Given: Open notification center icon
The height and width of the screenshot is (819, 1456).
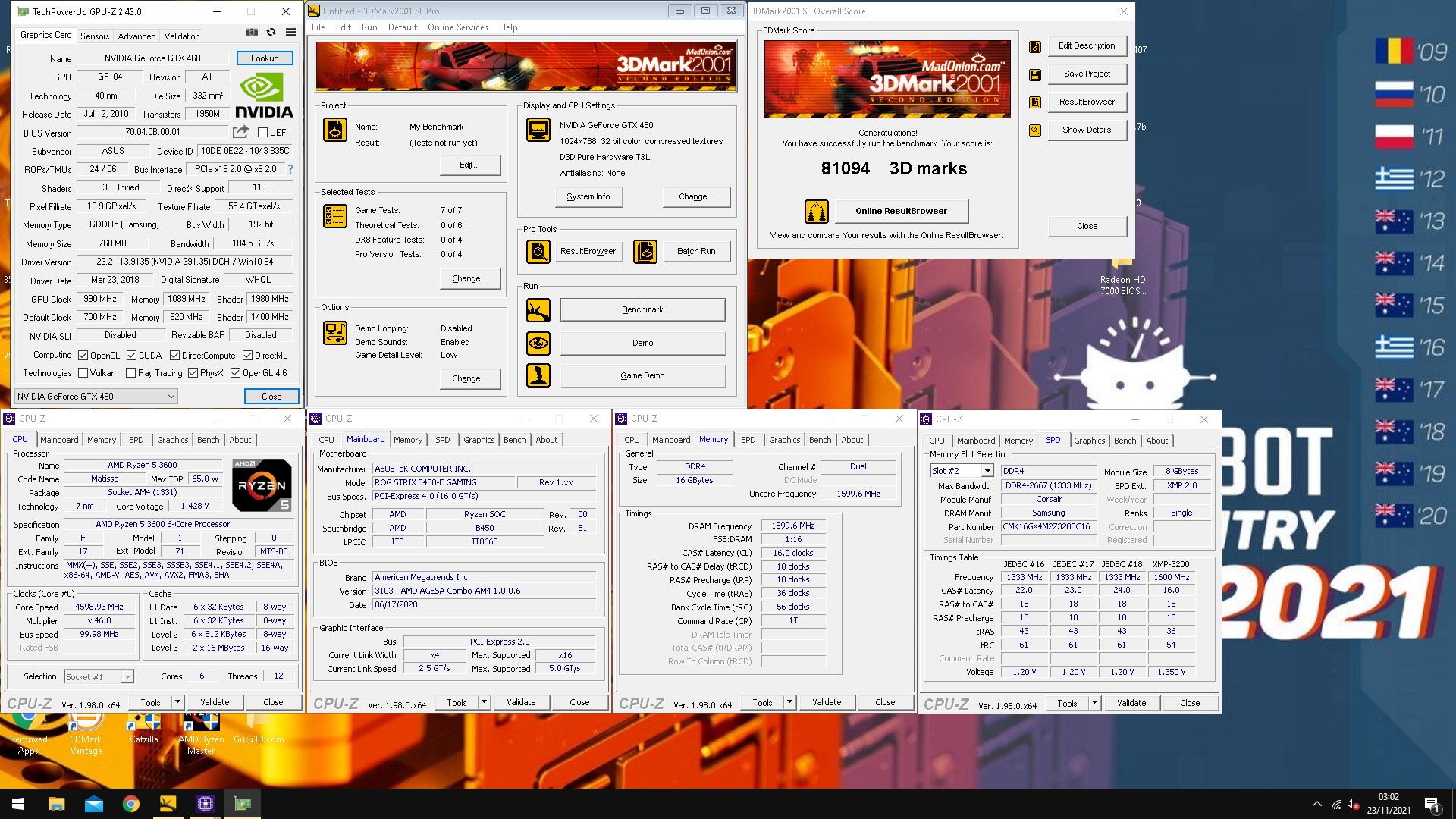Looking at the screenshot, I should pos(1432,804).
